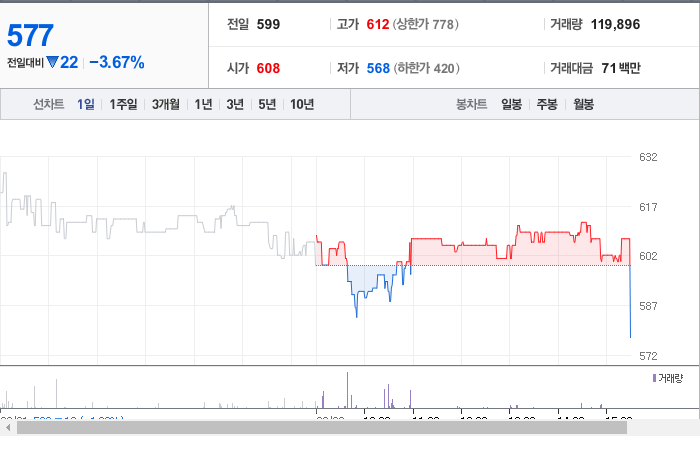This screenshot has height=450, width=700.
Task: Show the 주봉 weekly candle chart
Action: pyautogui.click(x=547, y=104)
